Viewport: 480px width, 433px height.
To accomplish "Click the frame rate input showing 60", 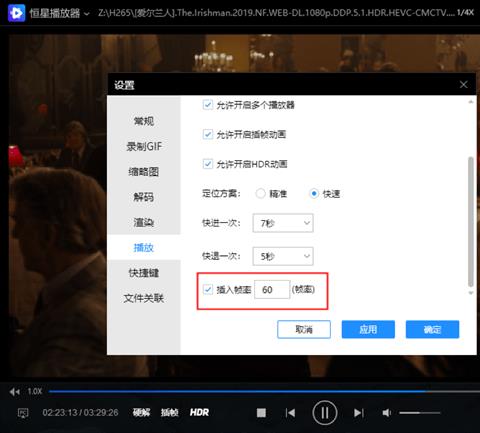I will tap(272, 290).
